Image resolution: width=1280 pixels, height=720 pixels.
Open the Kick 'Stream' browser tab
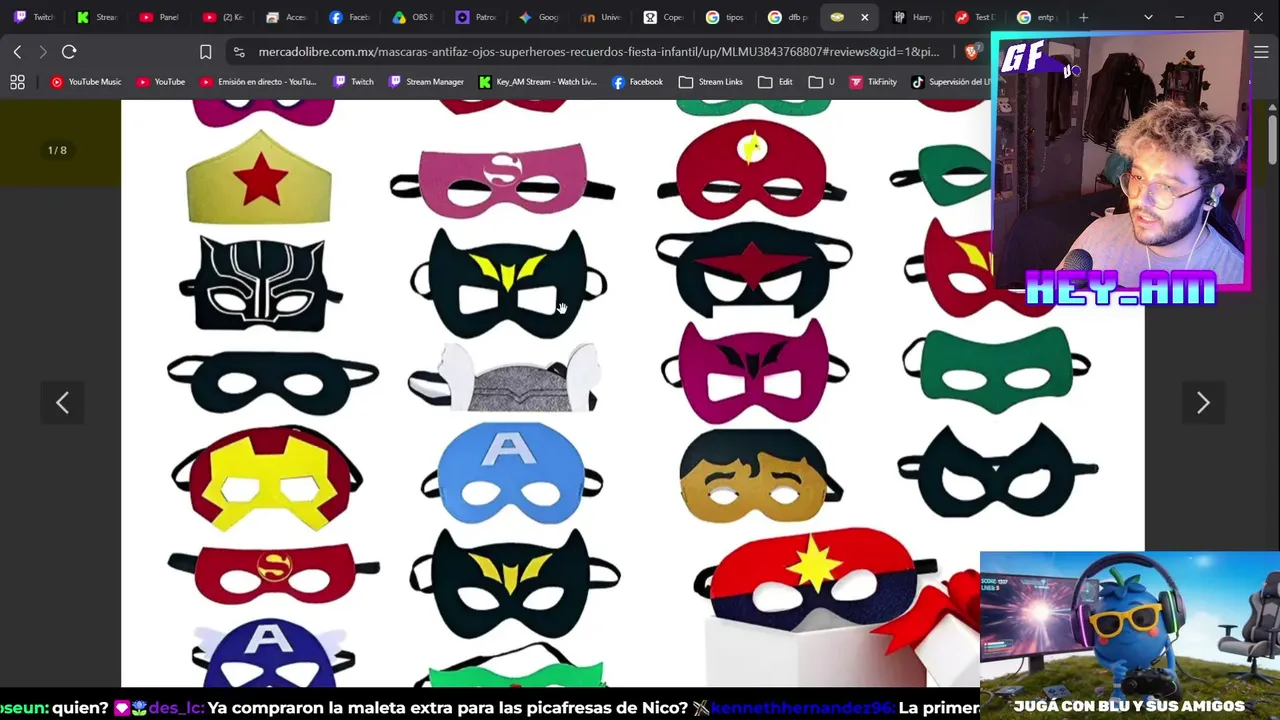tap(98, 17)
